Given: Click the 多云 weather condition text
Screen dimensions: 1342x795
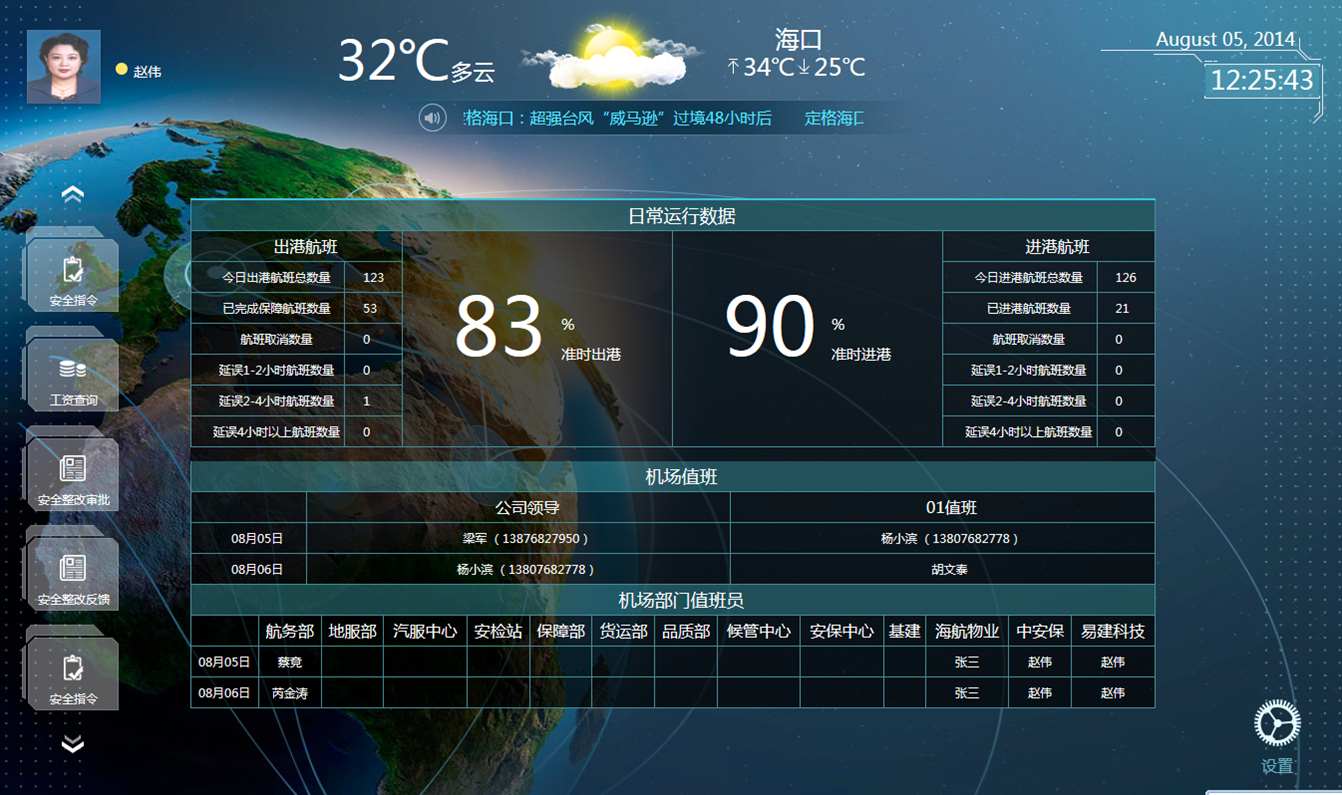Looking at the screenshot, I should point(473,72).
